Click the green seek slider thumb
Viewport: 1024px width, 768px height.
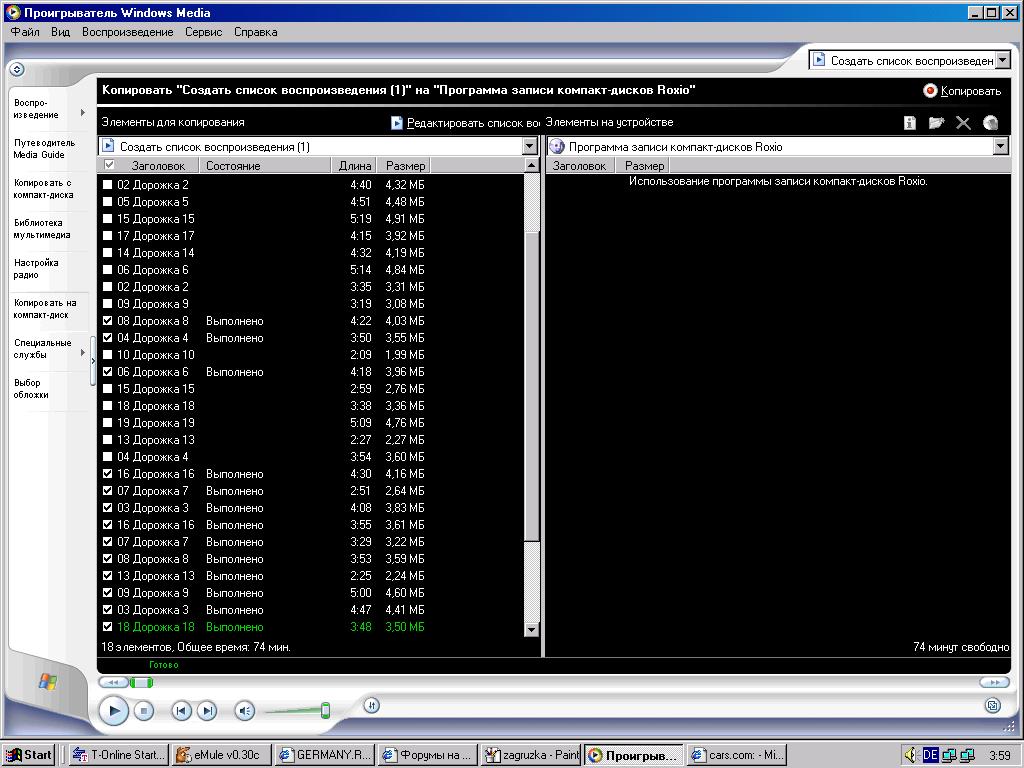pos(141,682)
